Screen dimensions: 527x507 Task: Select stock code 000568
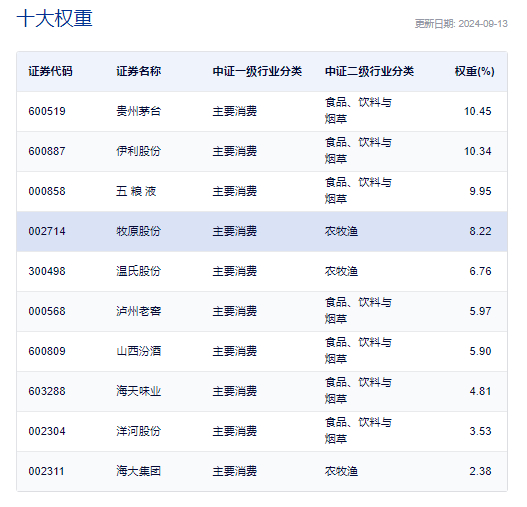[47, 311]
